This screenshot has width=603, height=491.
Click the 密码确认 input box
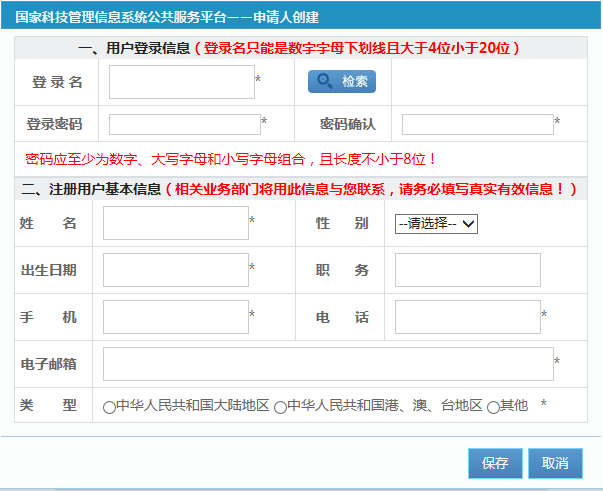[x=477, y=124]
